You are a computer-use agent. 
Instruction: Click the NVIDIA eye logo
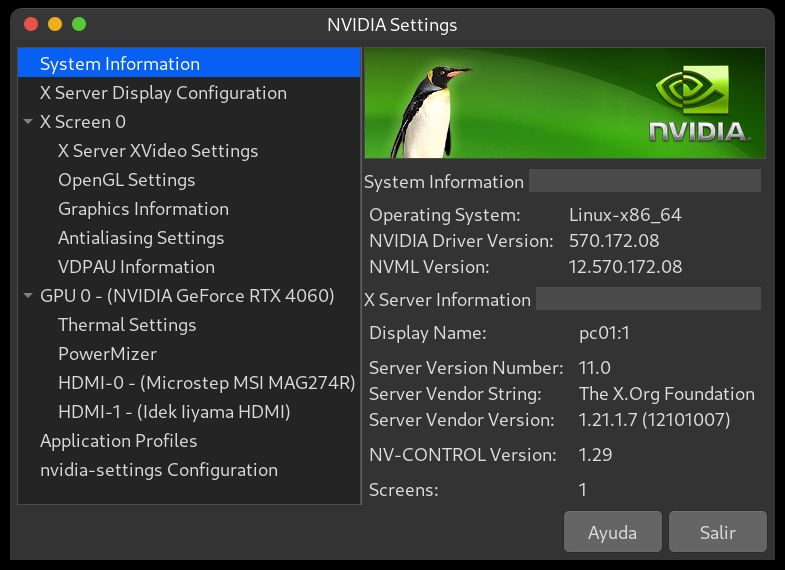click(692, 89)
